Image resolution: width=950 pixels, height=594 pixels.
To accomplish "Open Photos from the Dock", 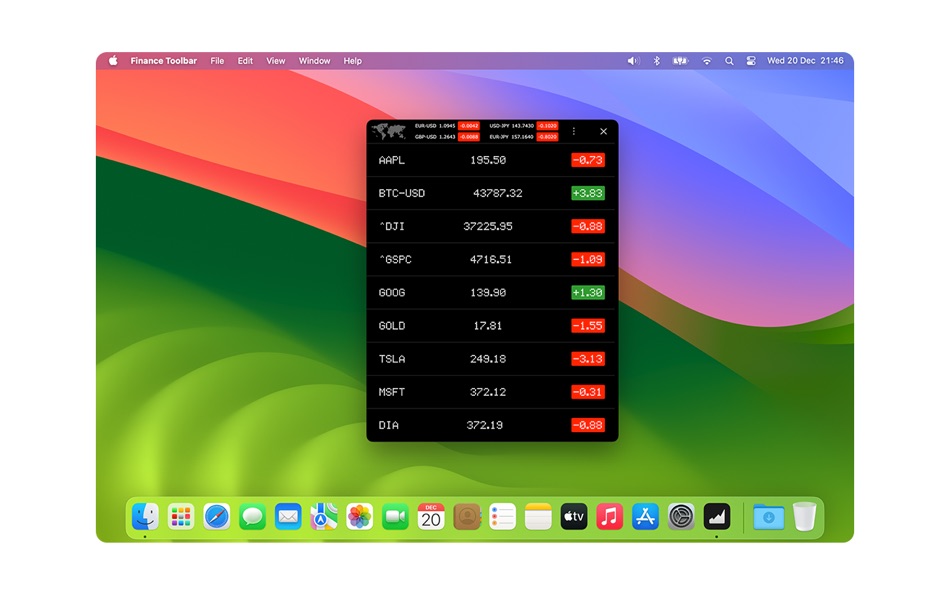I will click(x=360, y=517).
